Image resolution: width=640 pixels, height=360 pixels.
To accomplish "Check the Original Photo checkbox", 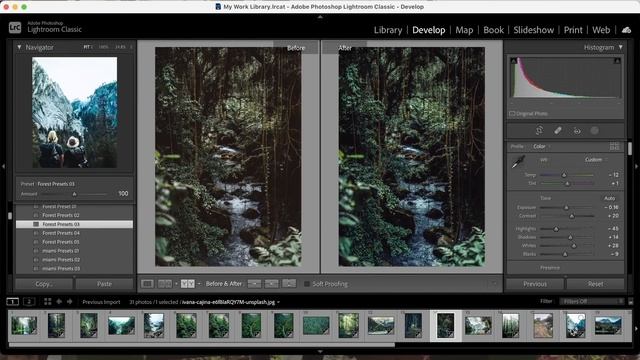I will [512, 113].
